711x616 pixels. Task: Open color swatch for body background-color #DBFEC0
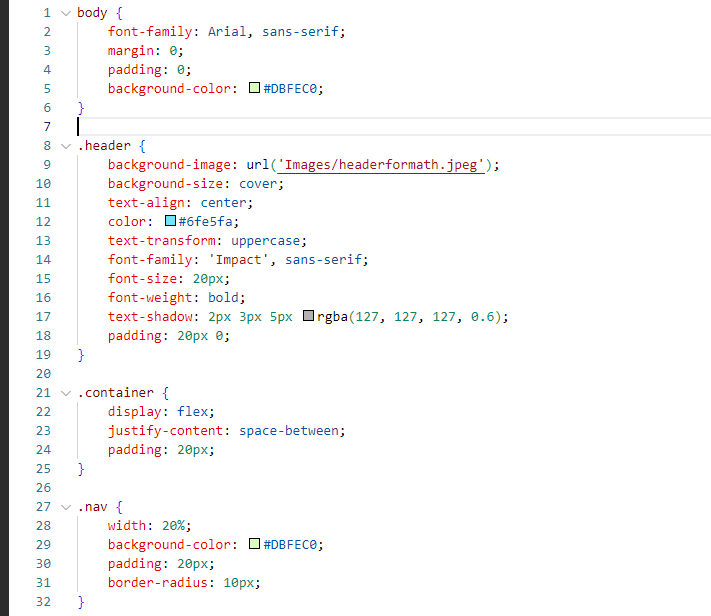click(x=254, y=88)
